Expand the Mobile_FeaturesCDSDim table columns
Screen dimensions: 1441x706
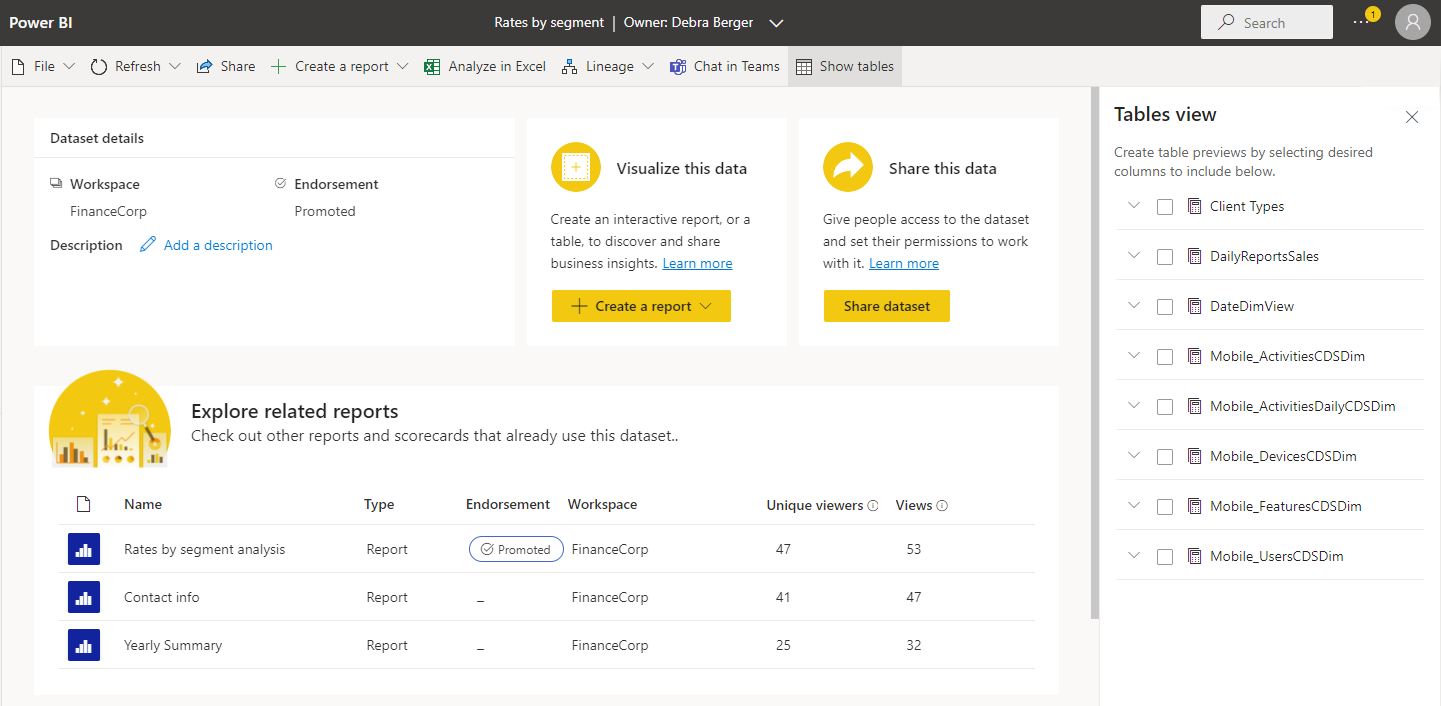point(1133,505)
